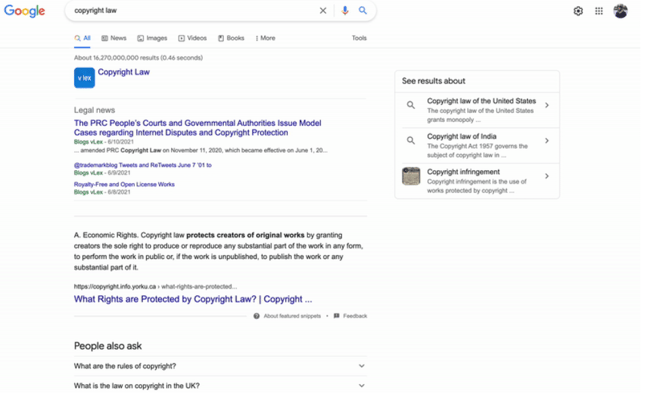Open Copyright law of the United States result
The image size is (670, 399).
pyautogui.click(x=481, y=101)
